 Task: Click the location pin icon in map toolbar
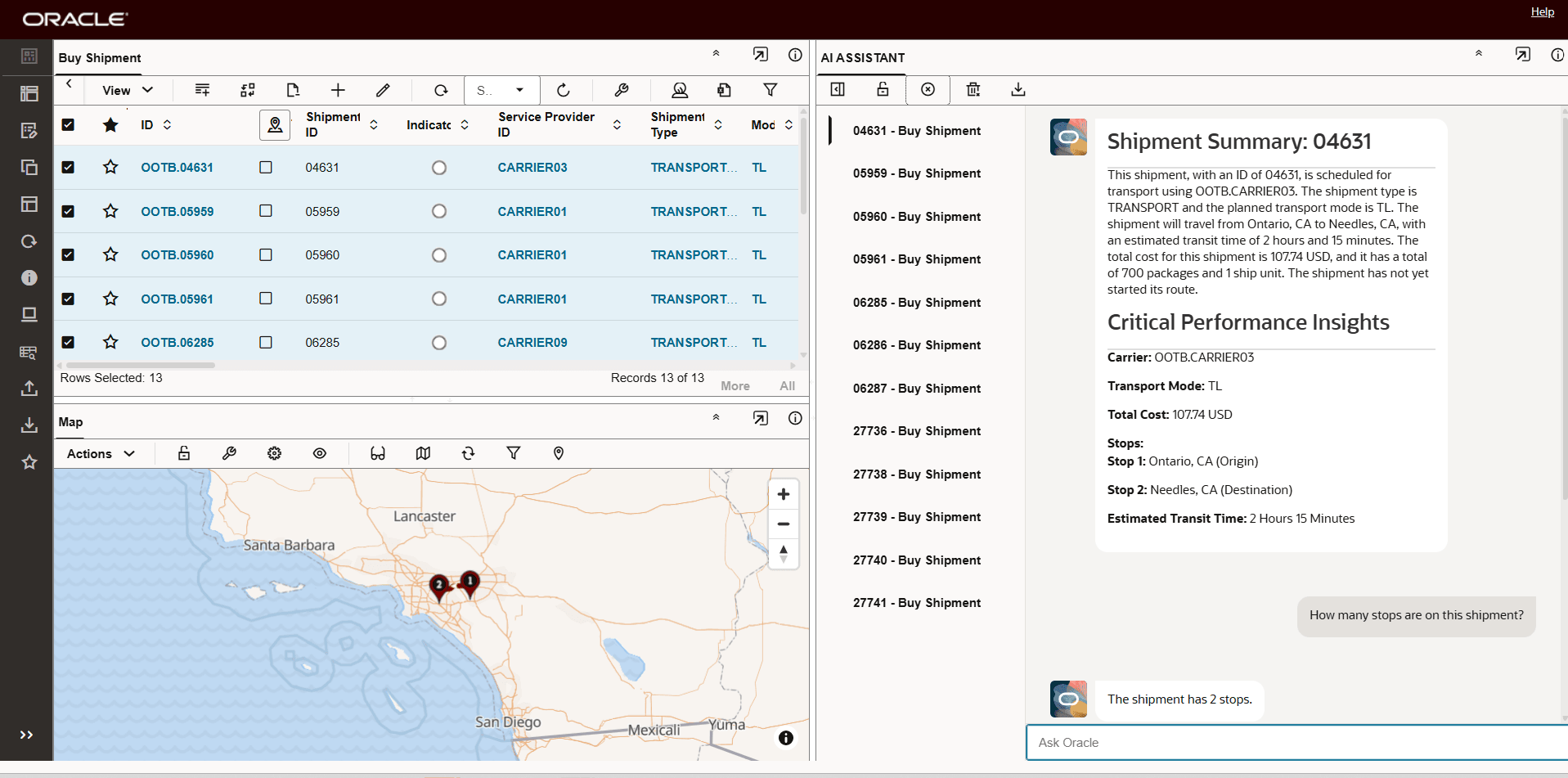point(559,453)
